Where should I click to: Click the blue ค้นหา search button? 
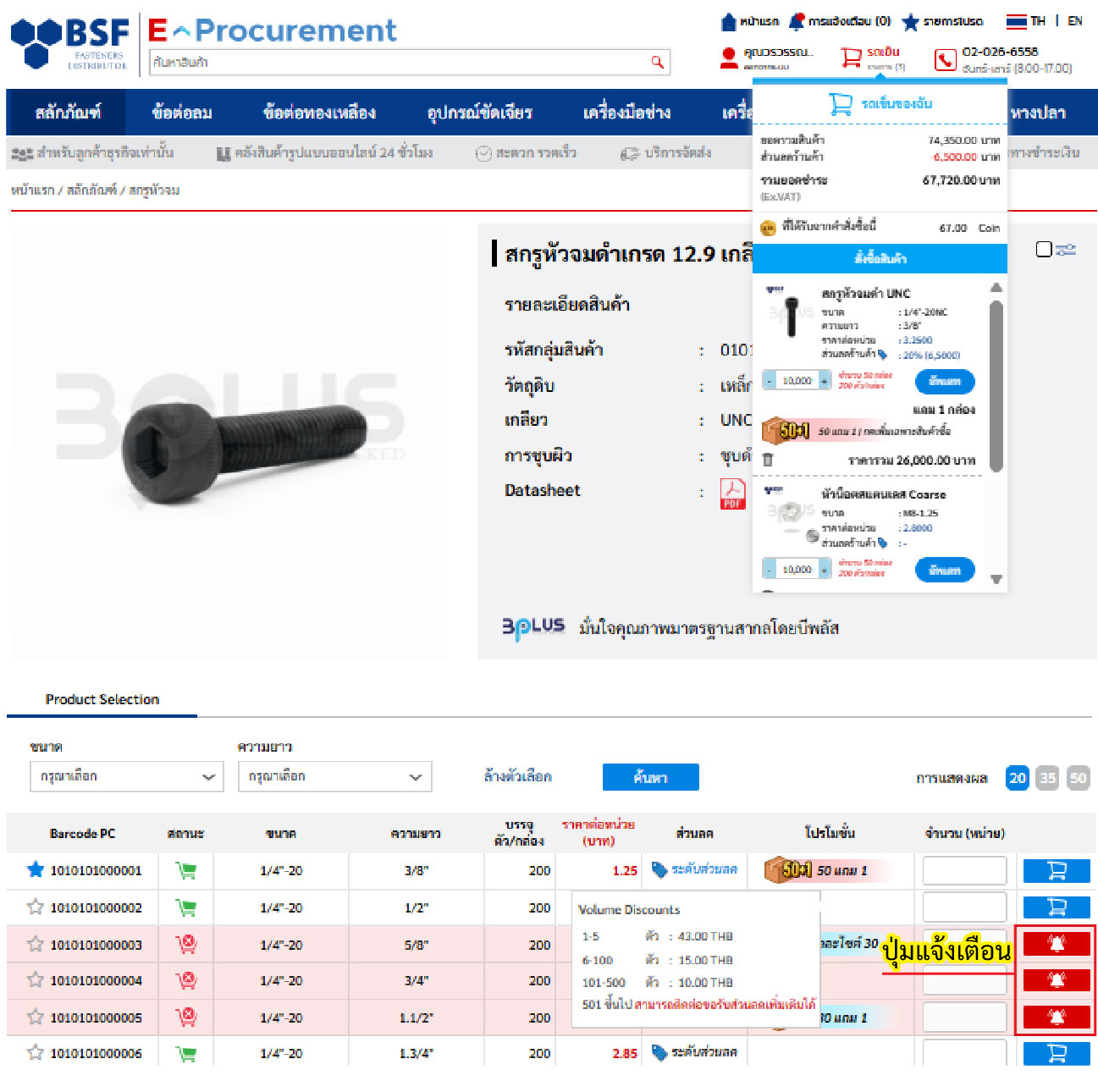pyautogui.click(x=650, y=777)
